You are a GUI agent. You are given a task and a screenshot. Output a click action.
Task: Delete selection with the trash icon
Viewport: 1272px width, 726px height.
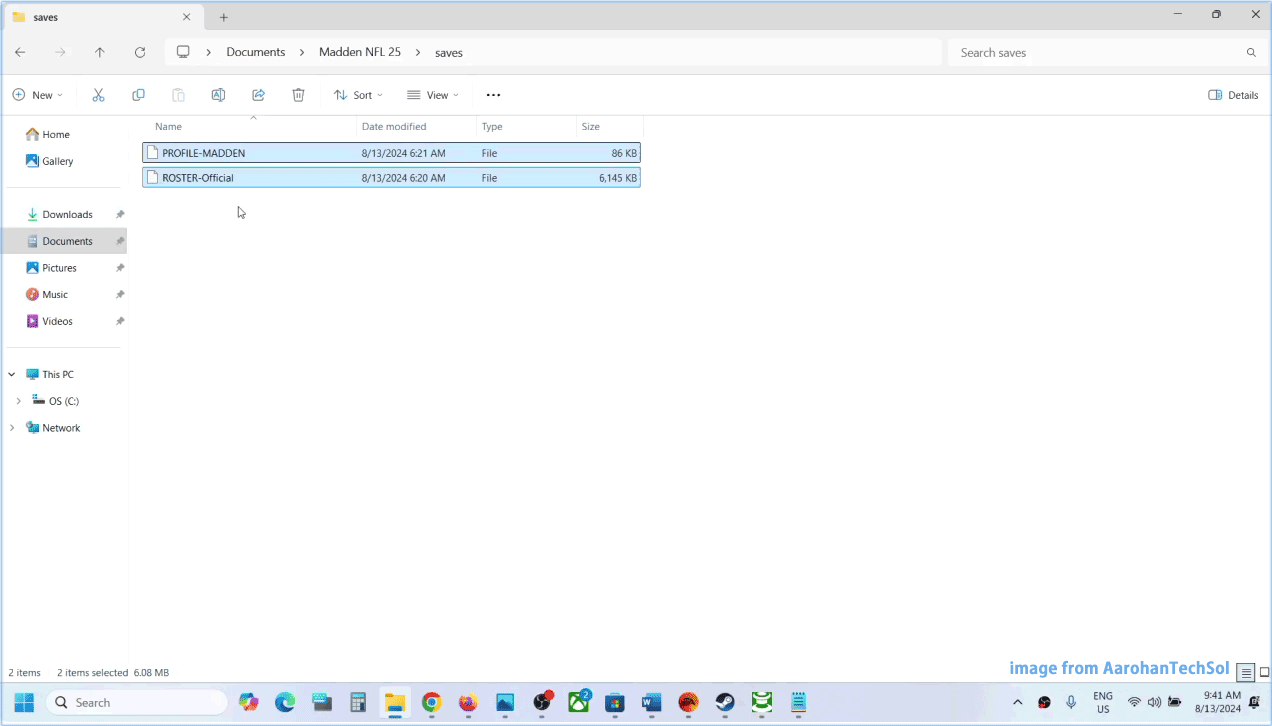(298, 95)
